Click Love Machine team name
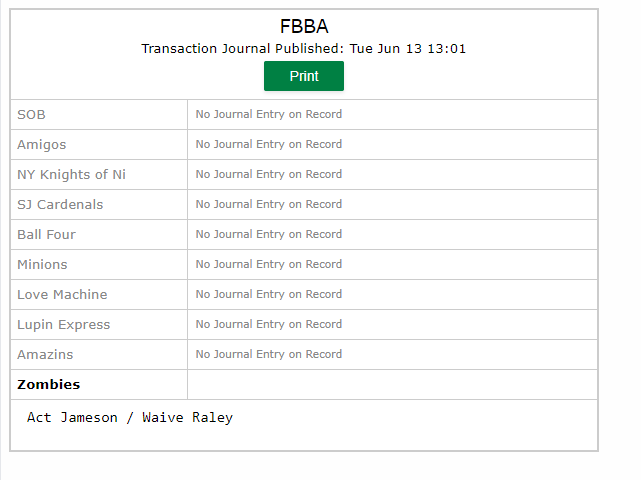 pos(62,294)
